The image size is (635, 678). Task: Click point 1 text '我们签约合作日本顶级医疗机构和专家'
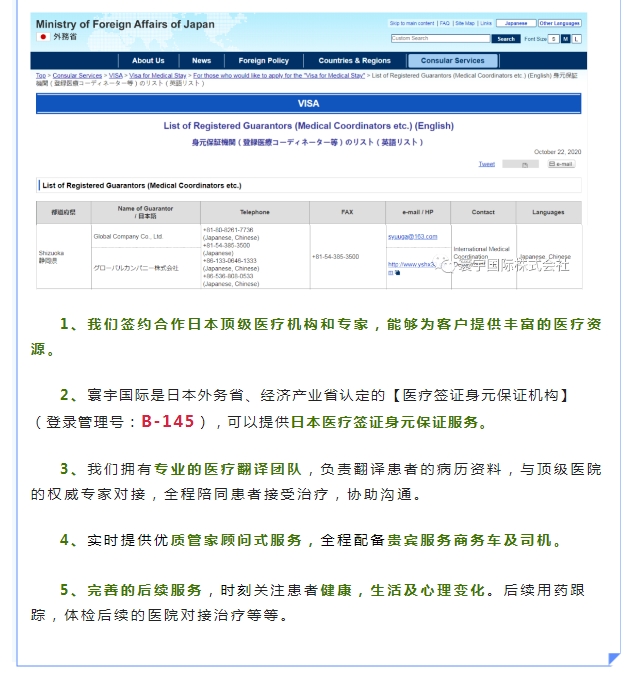point(228,324)
